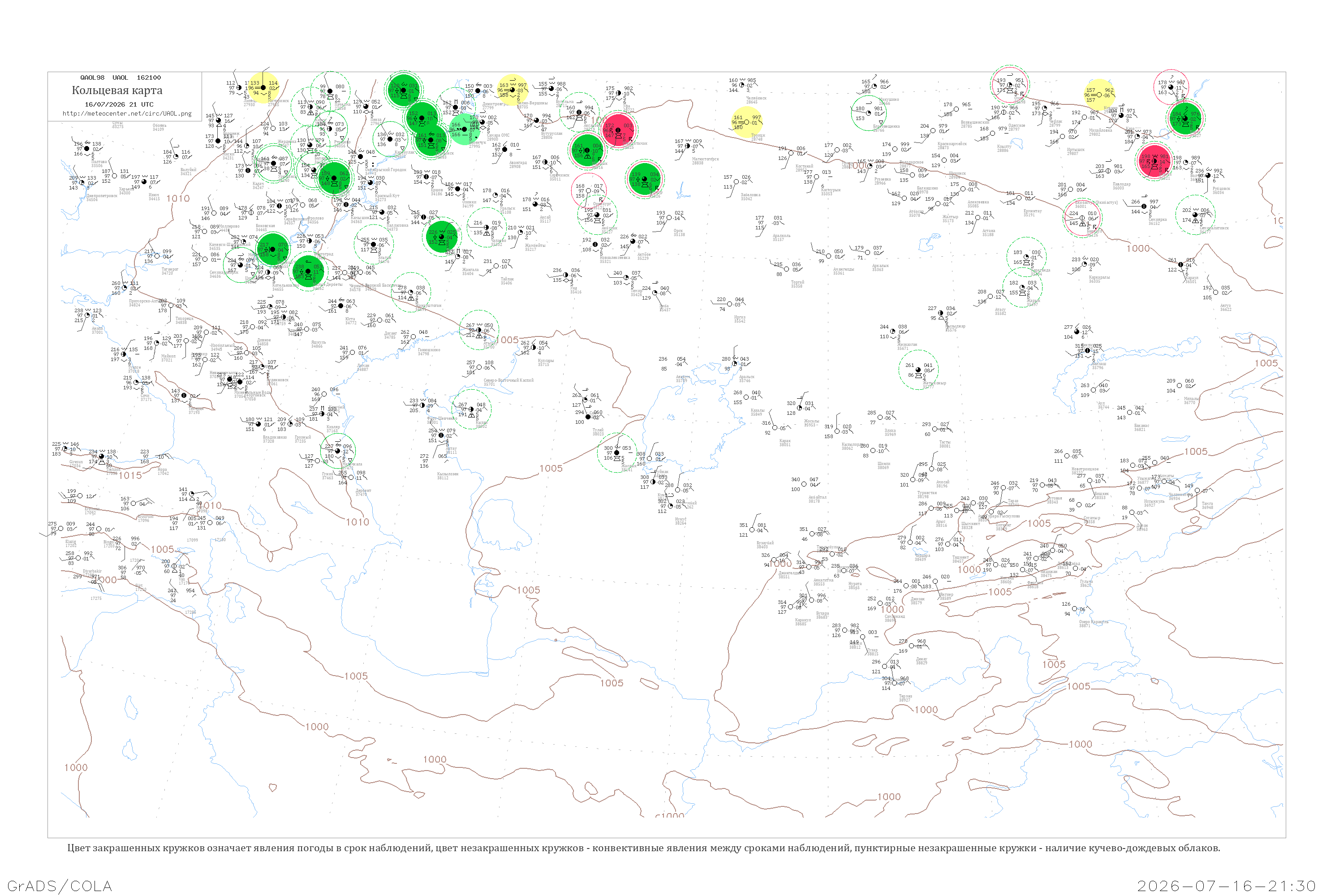1344x896 pixels.
Task: Click the station label Орск 35138
Action: point(678,233)
